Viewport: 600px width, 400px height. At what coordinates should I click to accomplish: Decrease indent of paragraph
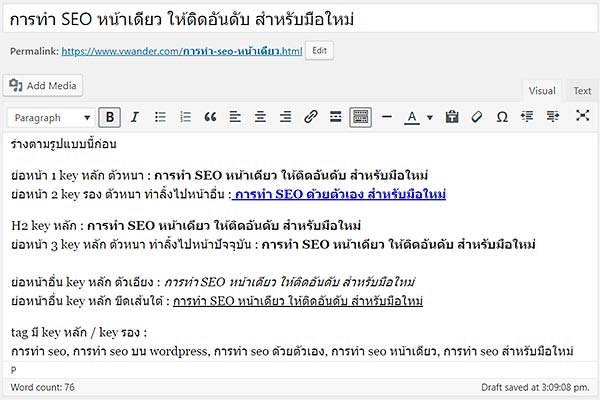(527, 116)
